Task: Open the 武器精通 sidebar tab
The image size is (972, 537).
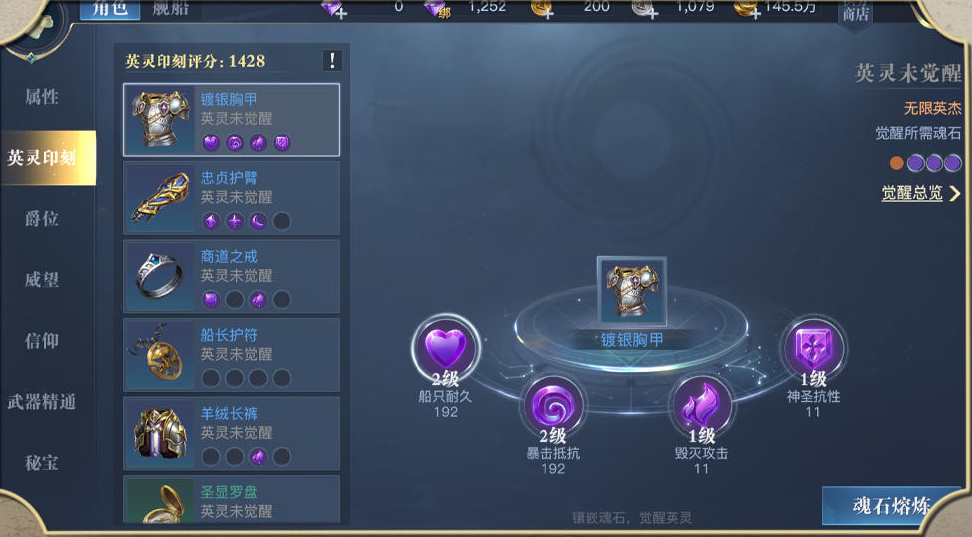Action: (42, 402)
